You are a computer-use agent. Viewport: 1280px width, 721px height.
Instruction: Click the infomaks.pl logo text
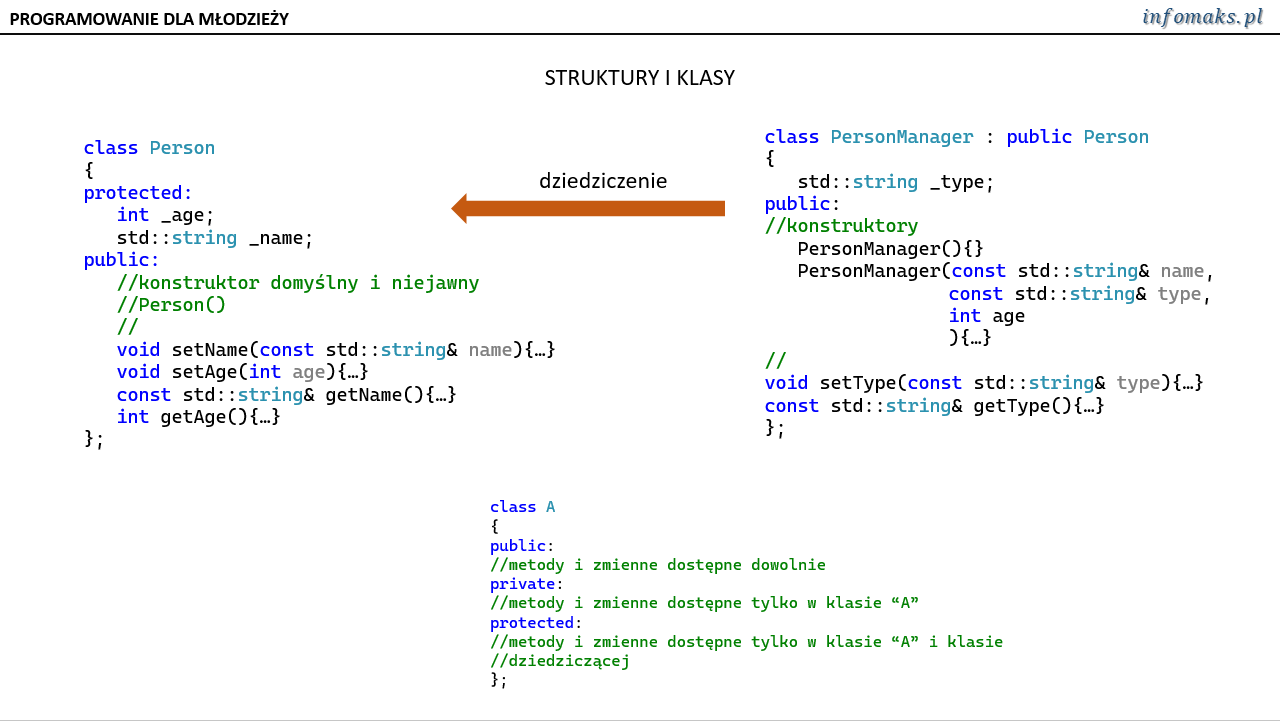point(1203,17)
